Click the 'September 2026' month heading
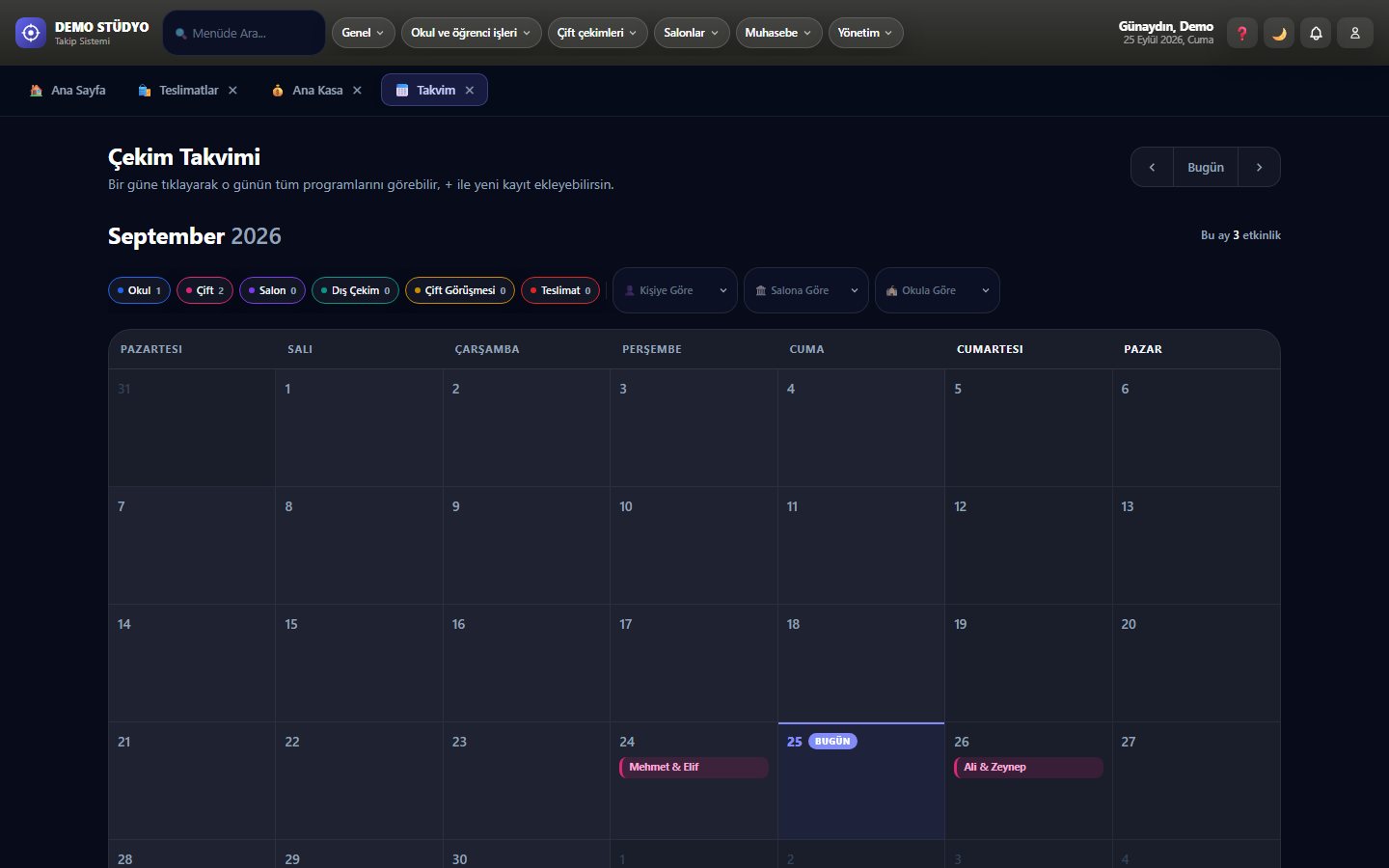Viewport: 1389px width, 868px height. coord(195,236)
